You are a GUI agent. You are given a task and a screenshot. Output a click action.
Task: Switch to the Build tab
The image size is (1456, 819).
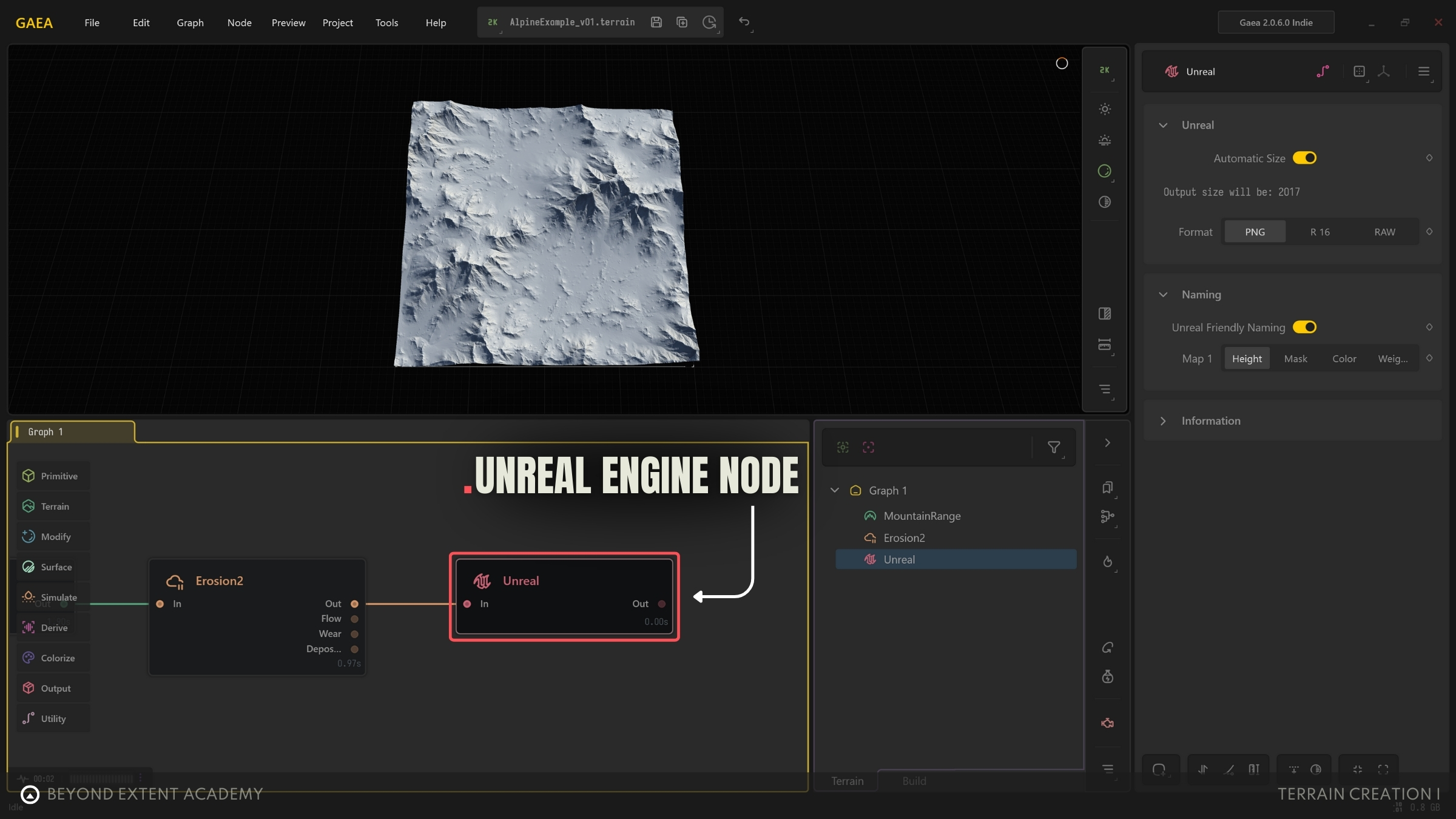click(914, 781)
